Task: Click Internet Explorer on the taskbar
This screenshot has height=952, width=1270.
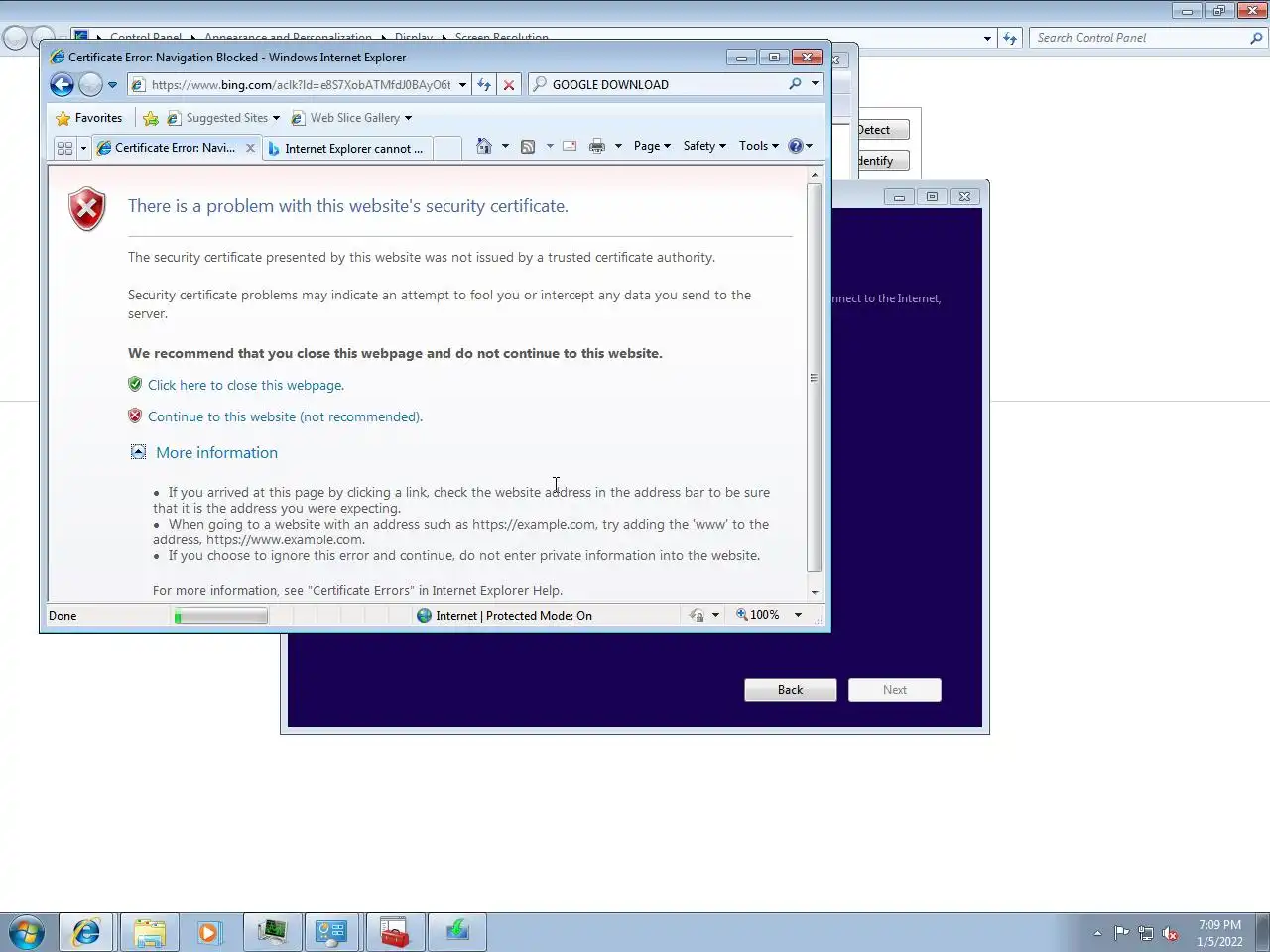Action: click(x=86, y=932)
